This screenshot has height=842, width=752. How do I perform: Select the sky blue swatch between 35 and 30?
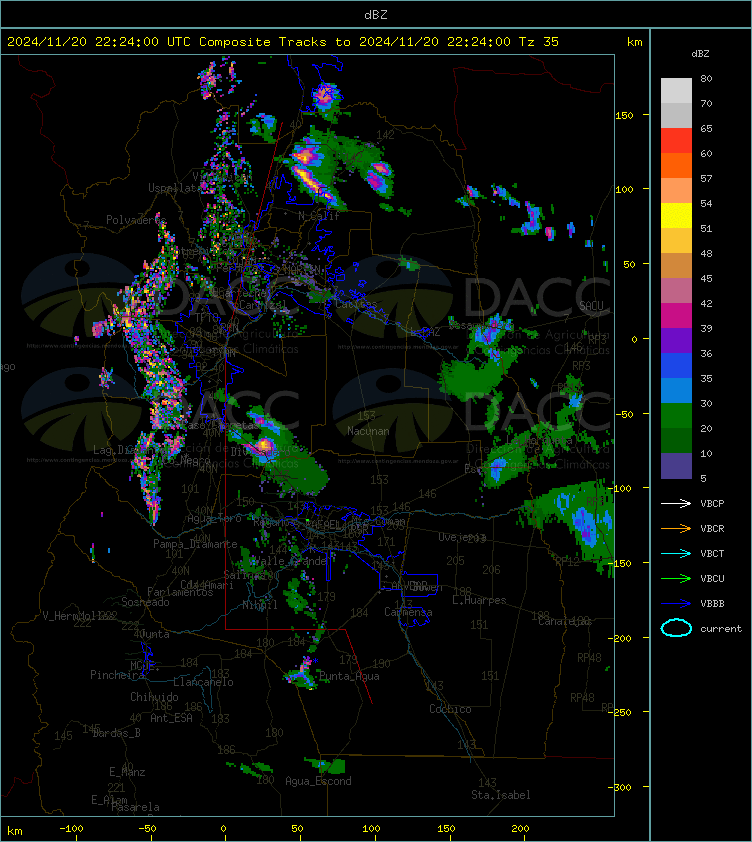click(676, 391)
